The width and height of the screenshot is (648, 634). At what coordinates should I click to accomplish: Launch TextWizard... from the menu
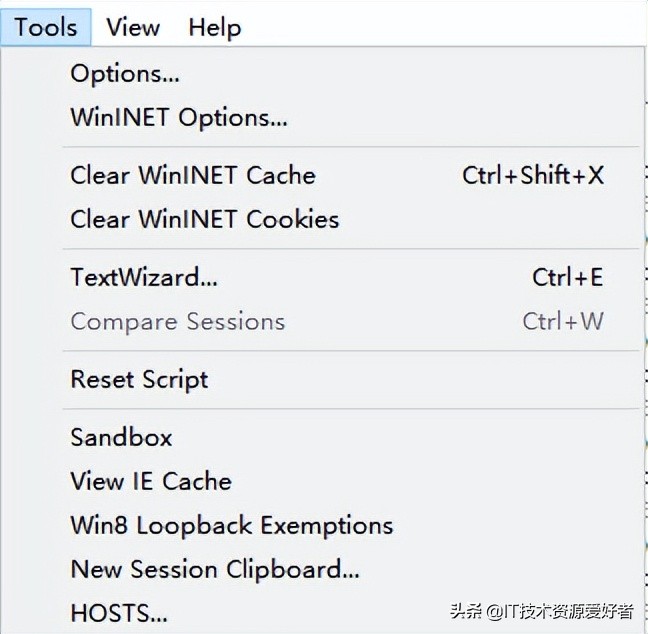[x=143, y=278]
